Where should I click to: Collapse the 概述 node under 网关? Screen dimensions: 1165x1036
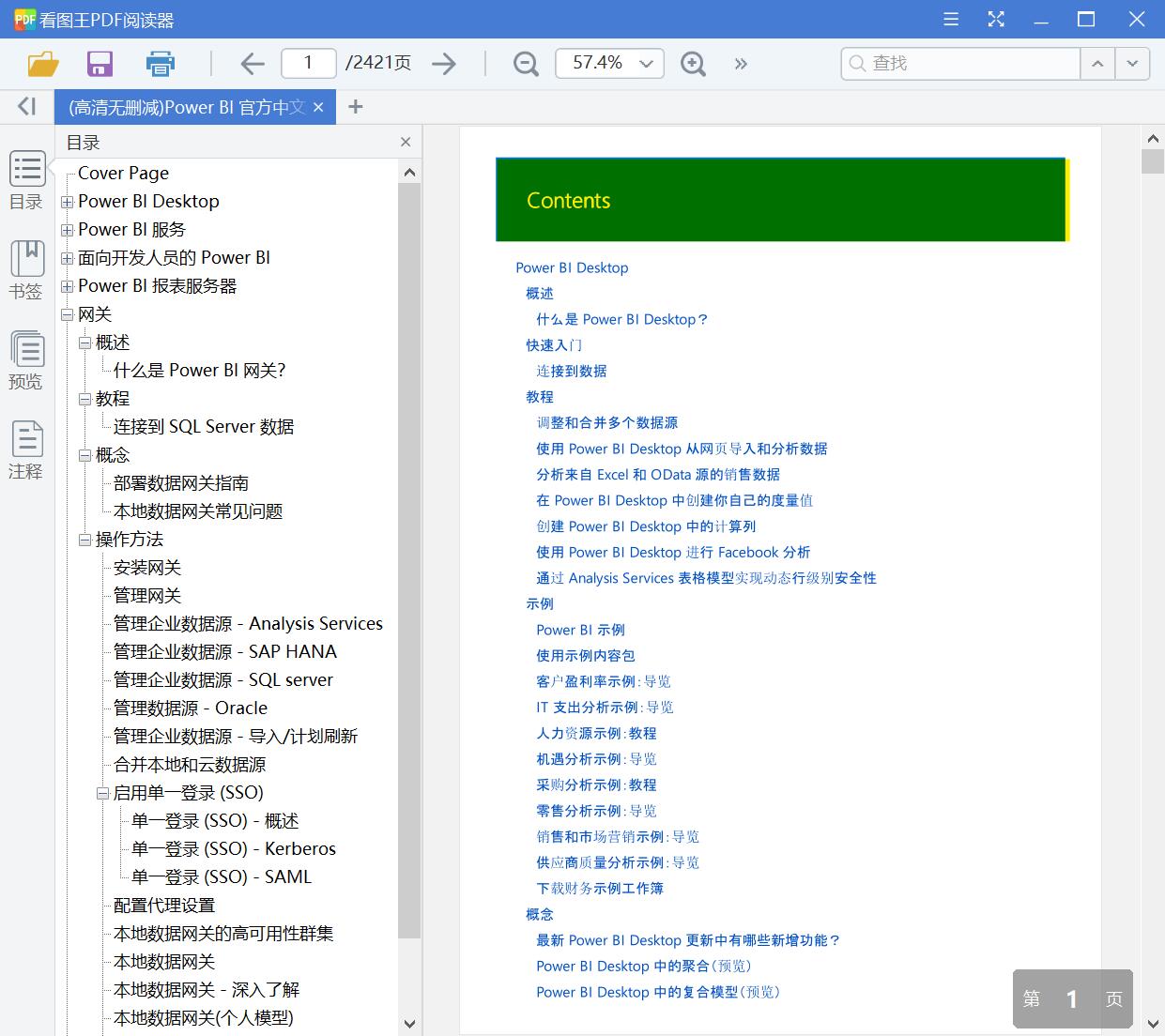click(84, 343)
